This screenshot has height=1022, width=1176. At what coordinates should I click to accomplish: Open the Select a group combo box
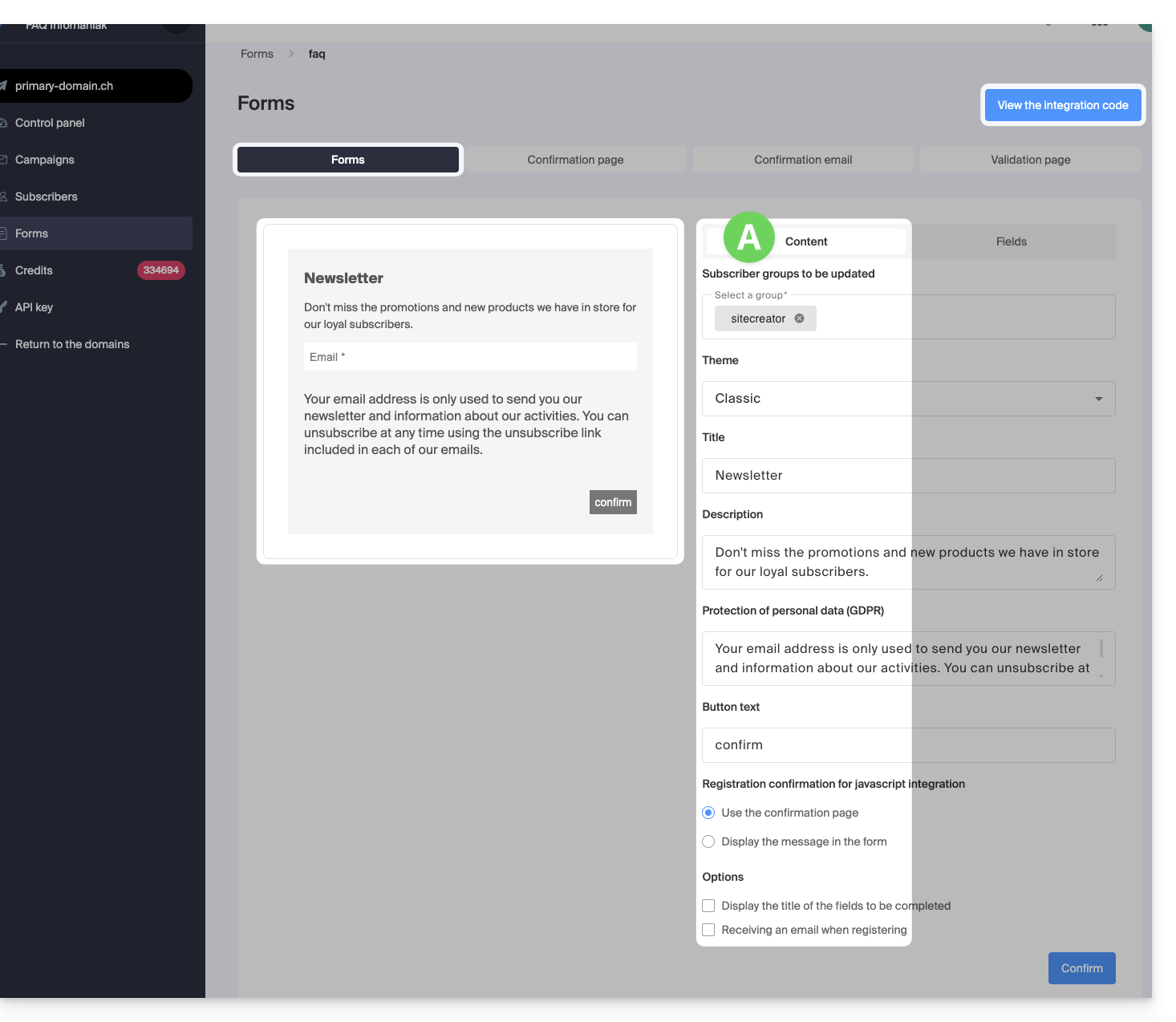pos(963,318)
